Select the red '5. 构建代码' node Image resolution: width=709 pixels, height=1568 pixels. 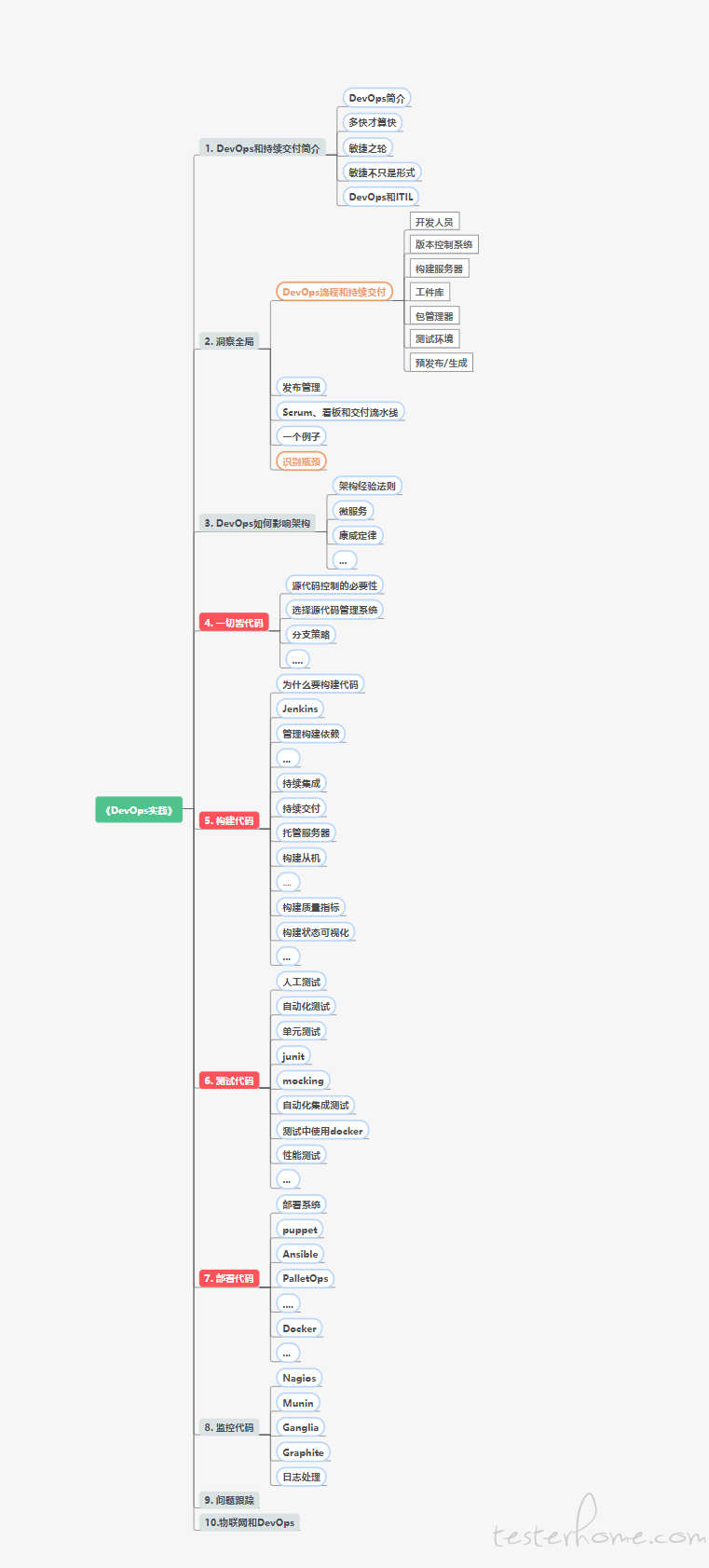point(228,820)
